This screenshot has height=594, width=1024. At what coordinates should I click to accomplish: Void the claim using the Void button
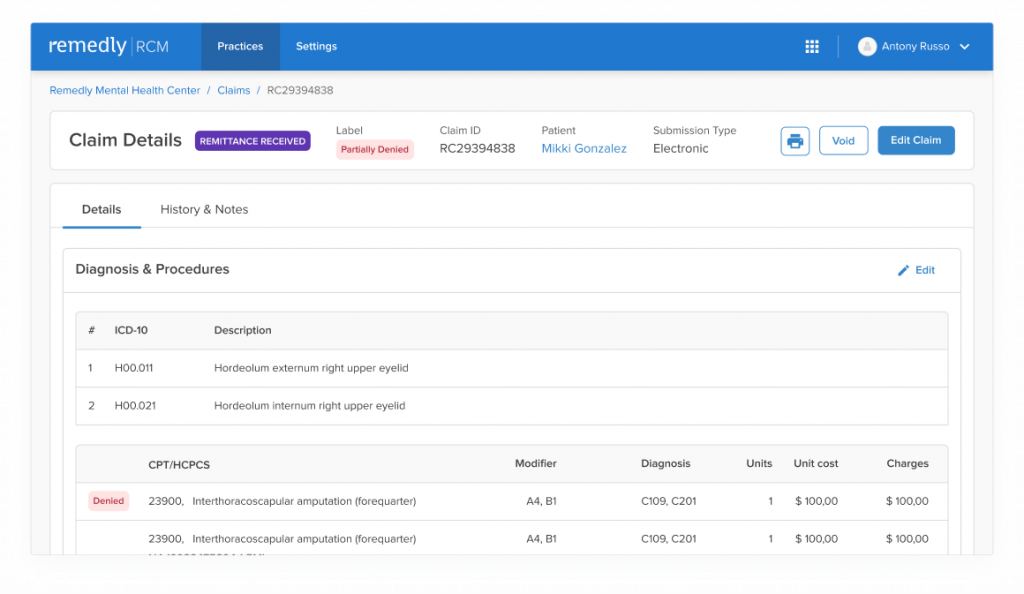coord(843,140)
